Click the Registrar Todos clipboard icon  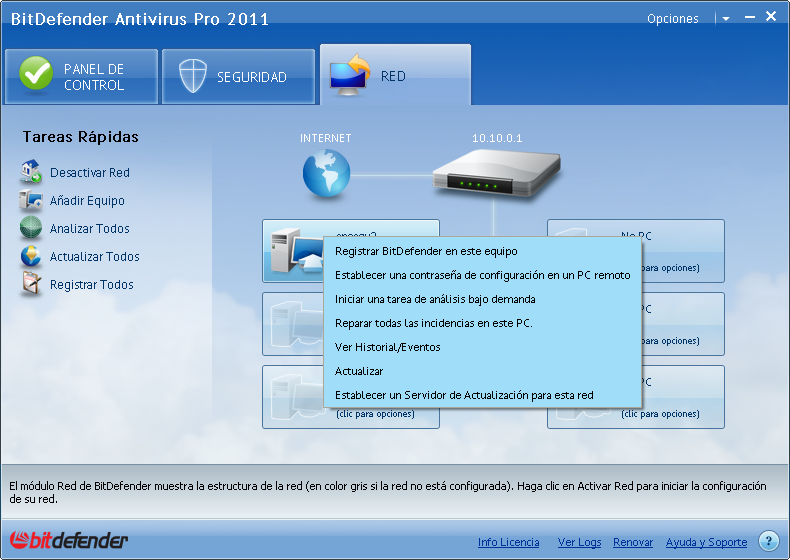point(31,284)
